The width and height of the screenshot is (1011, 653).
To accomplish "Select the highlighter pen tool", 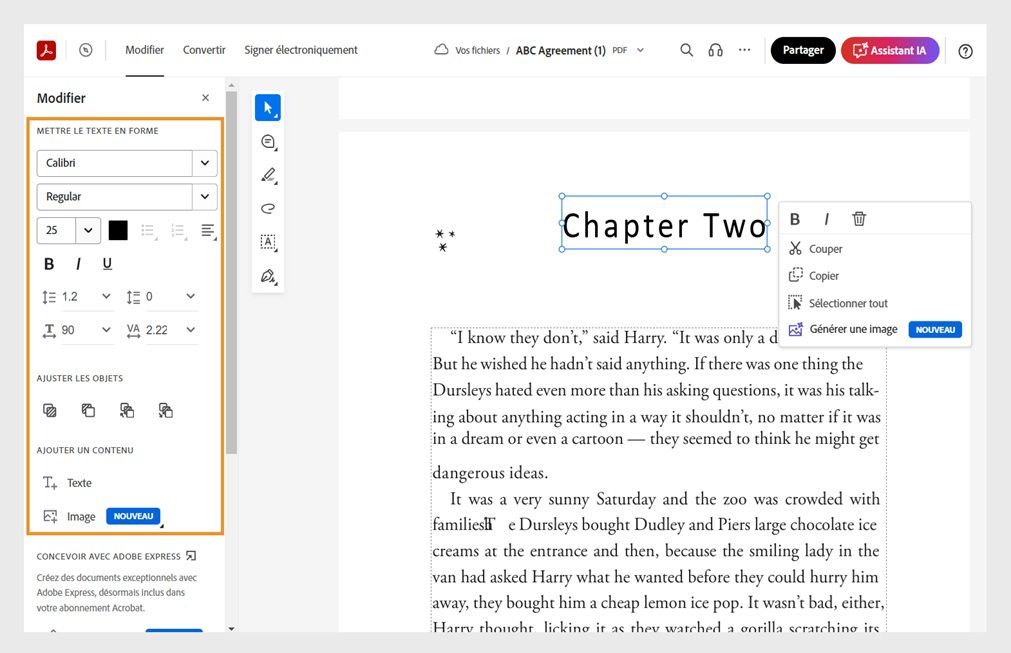I will 268,175.
